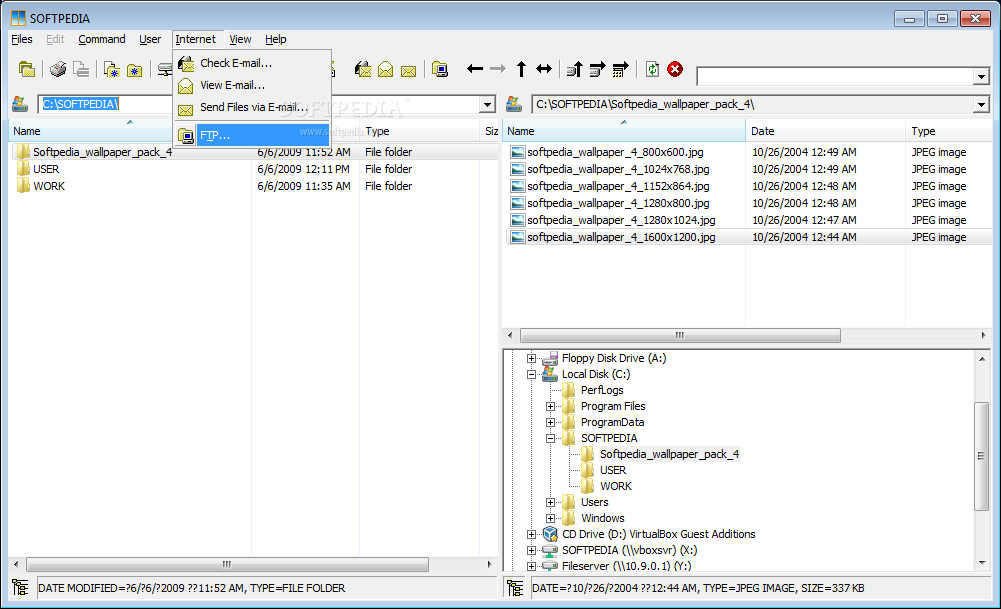This screenshot has width=1001, height=609.
Task: Click the left pane horizontal scrollbar thumb
Action: (227, 564)
